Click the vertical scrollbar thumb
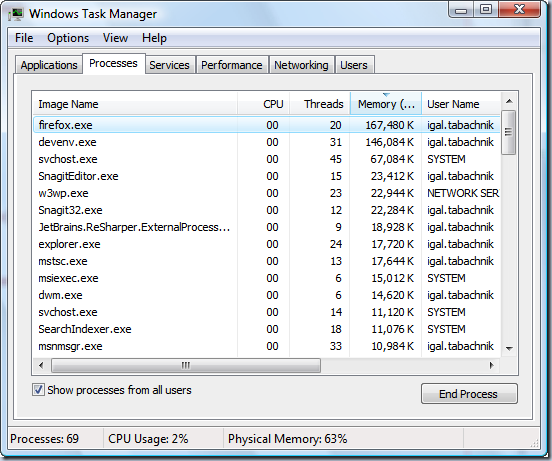552x461 pixels. point(509,132)
